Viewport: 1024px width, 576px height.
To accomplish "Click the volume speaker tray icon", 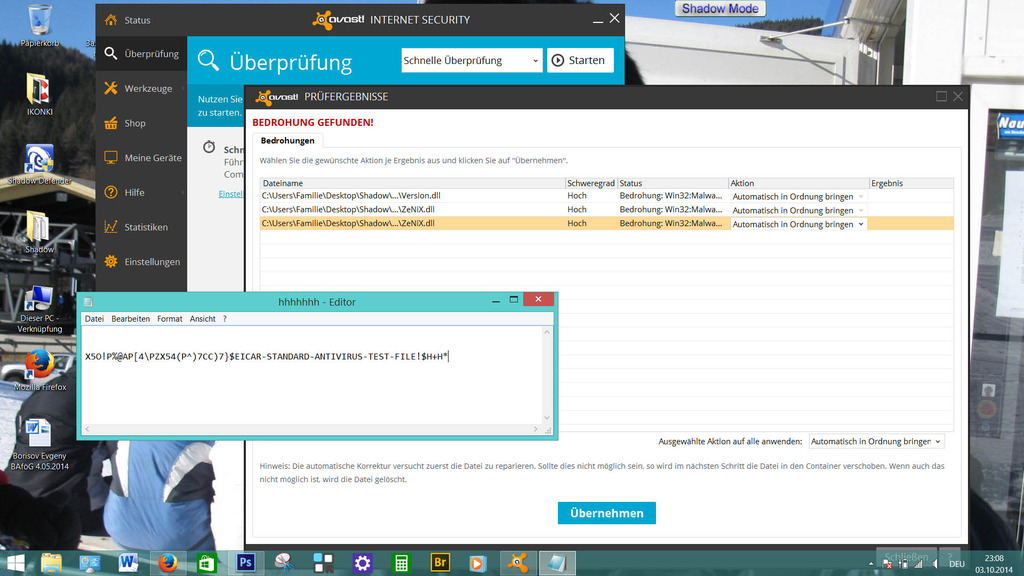I will click(x=935, y=564).
